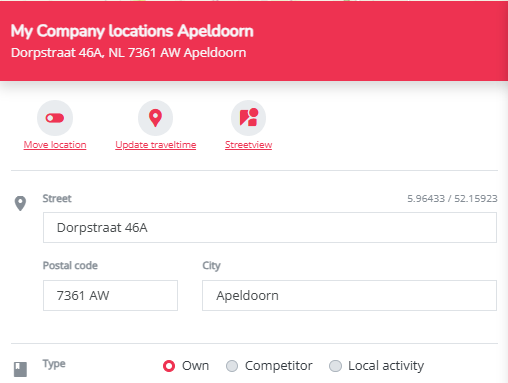Click the bookmark icon beside Type
The width and height of the screenshot is (508, 383).
(20, 369)
